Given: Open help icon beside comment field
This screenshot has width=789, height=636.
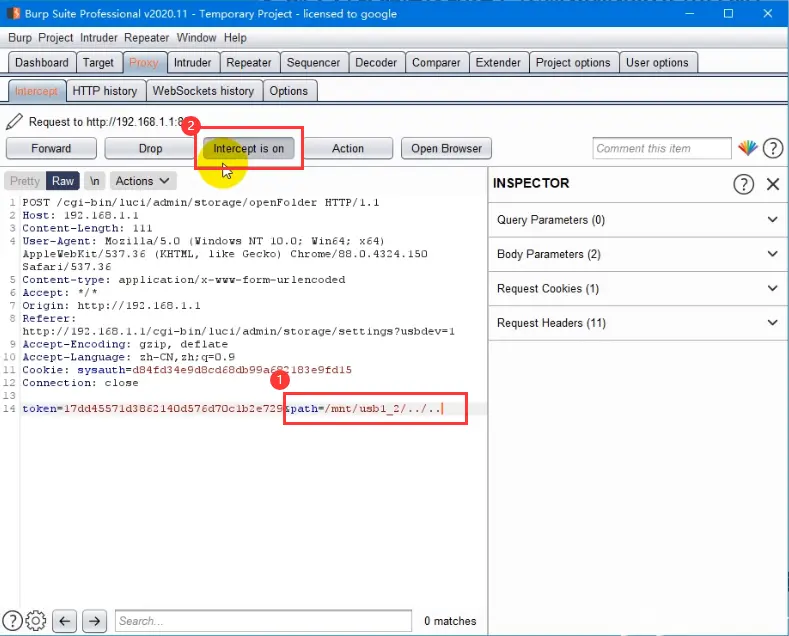Looking at the screenshot, I should point(773,148).
